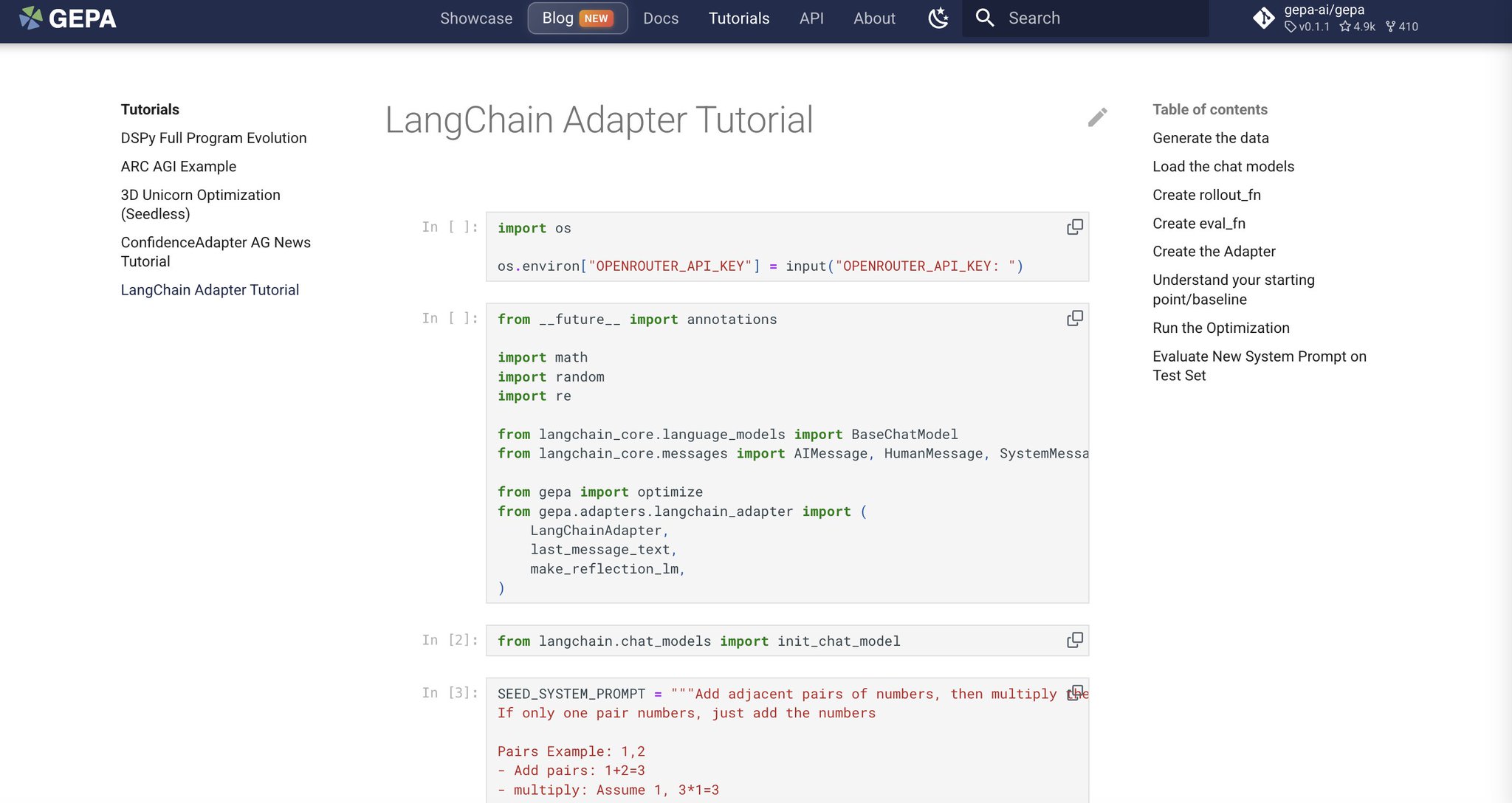The height and width of the screenshot is (803, 1512).
Task: Open the gepa-ai/gepa git repository icon
Action: (x=1264, y=18)
